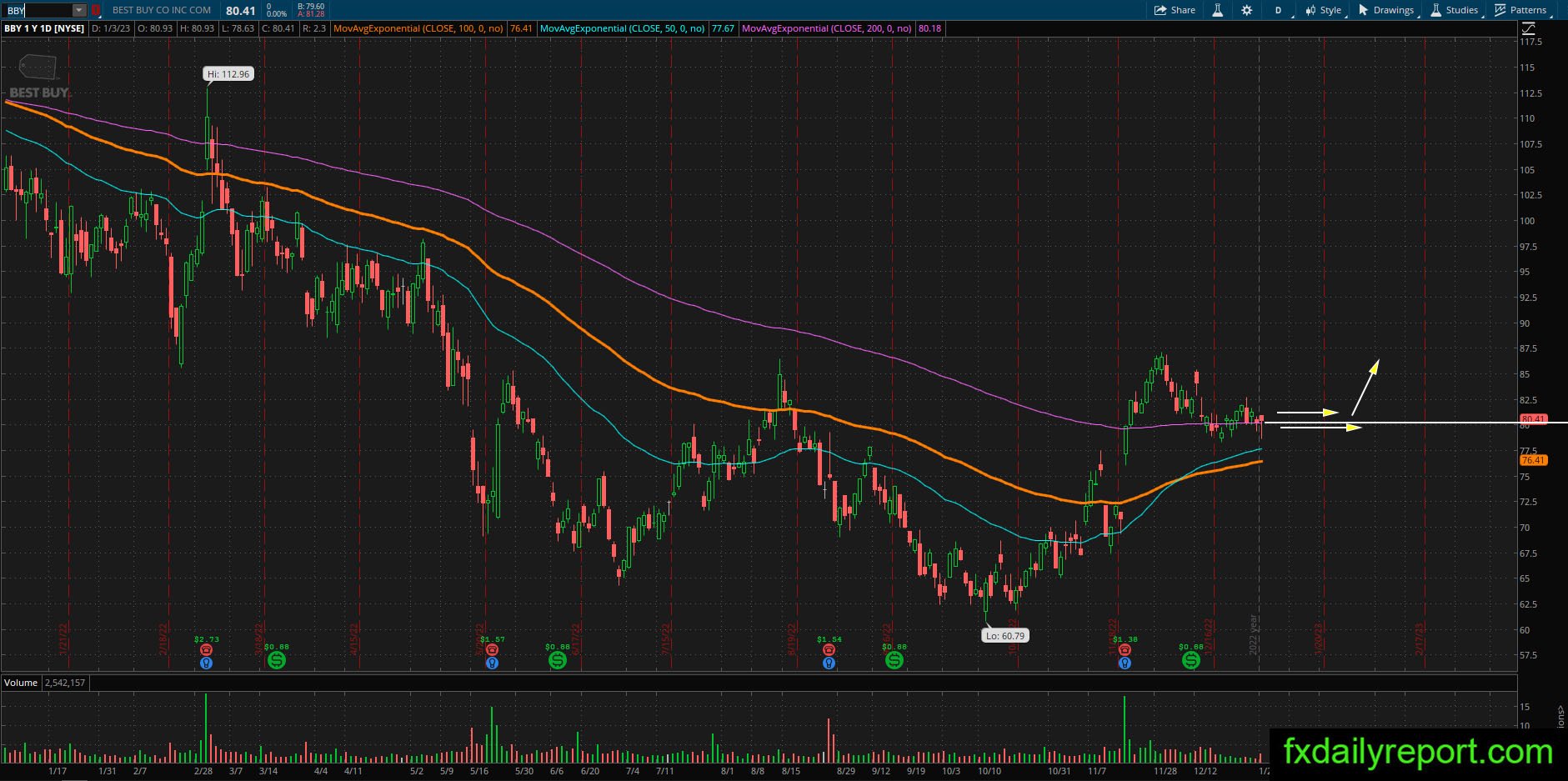Screen dimensions: 1568x781
Task: Click the blue lightbulb icon below $1.38 earnings
Action: point(1125,663)
